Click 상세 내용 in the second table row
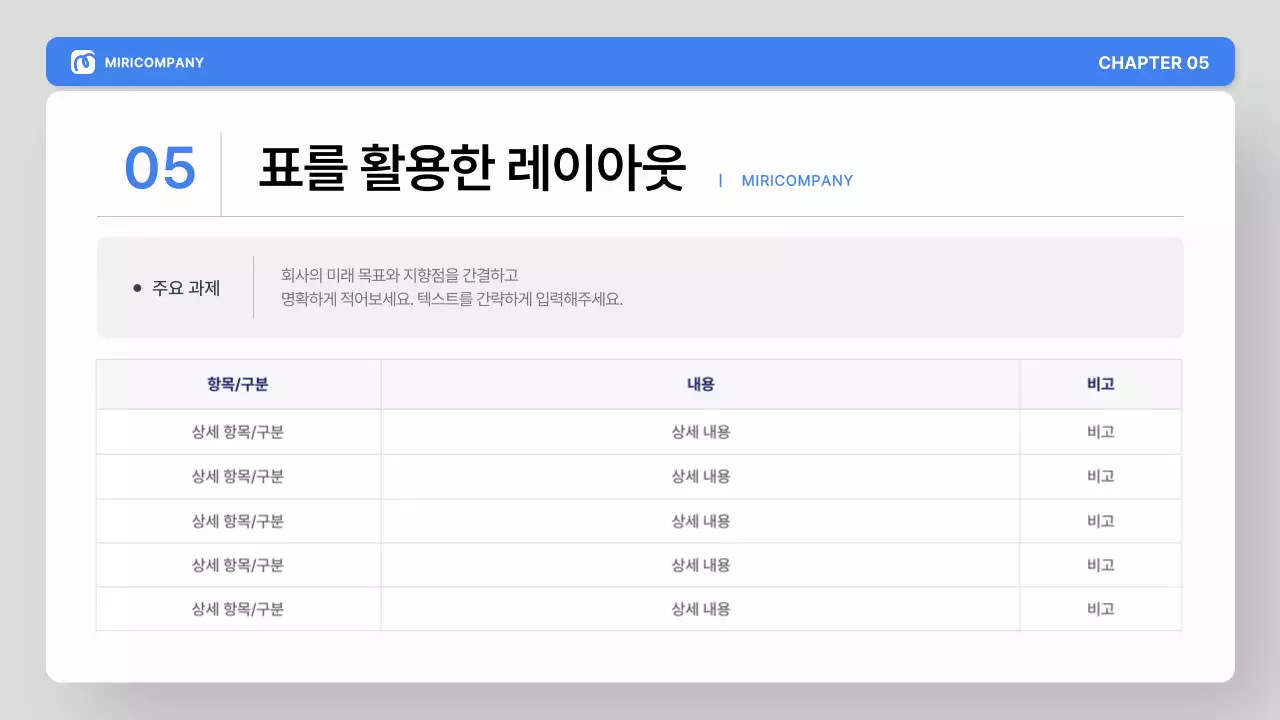Viewport: 1280px width, 720px height. [700, 476]
